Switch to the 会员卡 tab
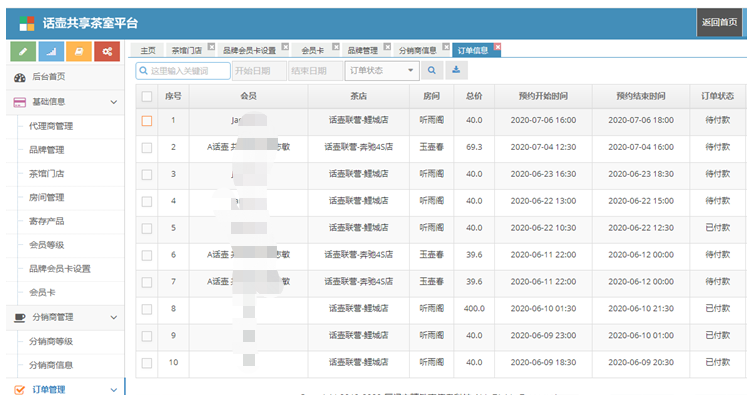747x395 pixels. pyautogui.click(x=313, y=50)
